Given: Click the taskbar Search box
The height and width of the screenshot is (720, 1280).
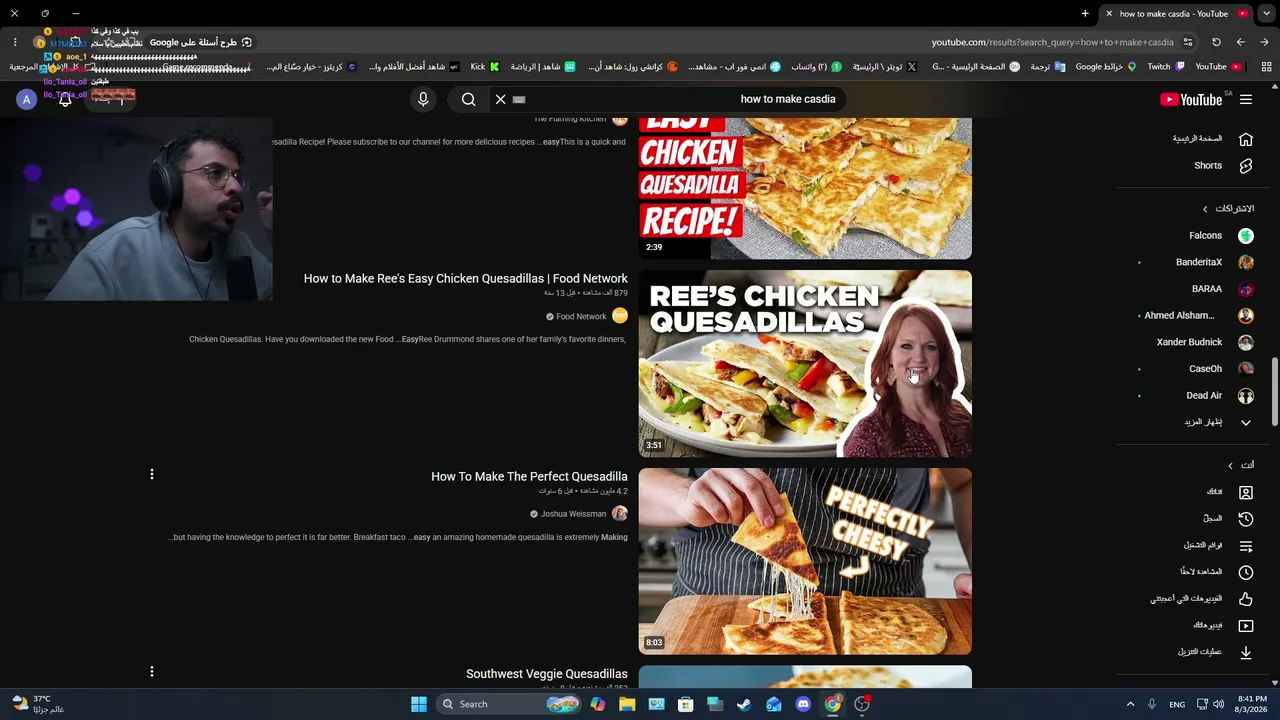Looking at the screenshot, I should 511,704.
